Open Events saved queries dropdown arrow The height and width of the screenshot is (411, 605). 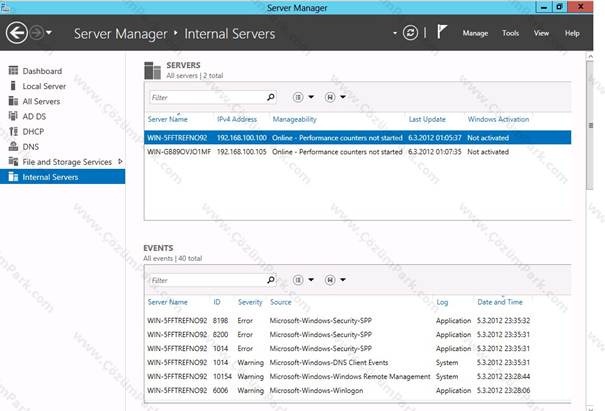343,280
